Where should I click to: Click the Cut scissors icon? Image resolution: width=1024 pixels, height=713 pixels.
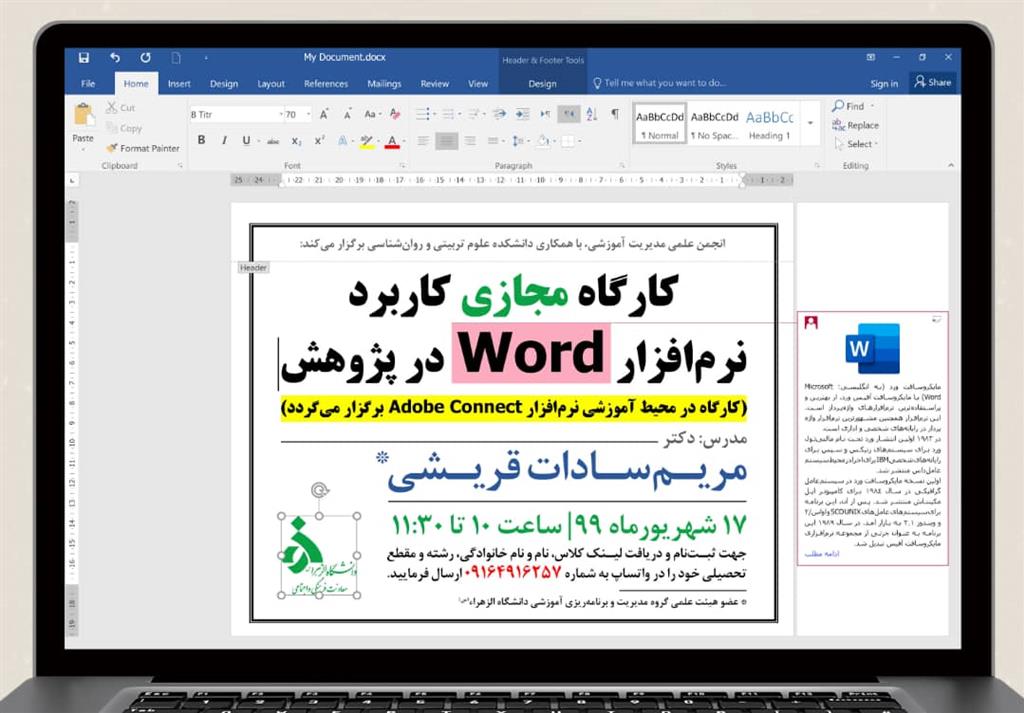[x=112, y=107]
